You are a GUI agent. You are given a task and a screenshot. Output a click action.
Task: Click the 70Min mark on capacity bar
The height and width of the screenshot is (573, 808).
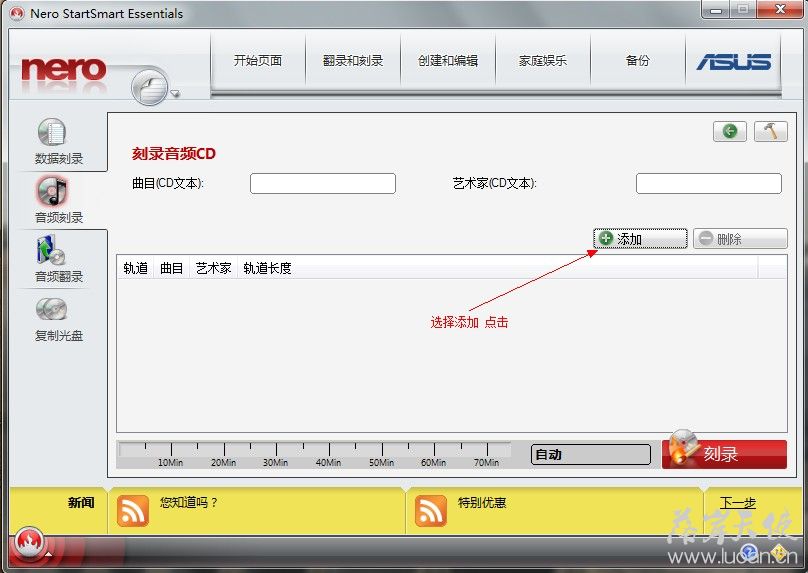(x=486, y=462)
